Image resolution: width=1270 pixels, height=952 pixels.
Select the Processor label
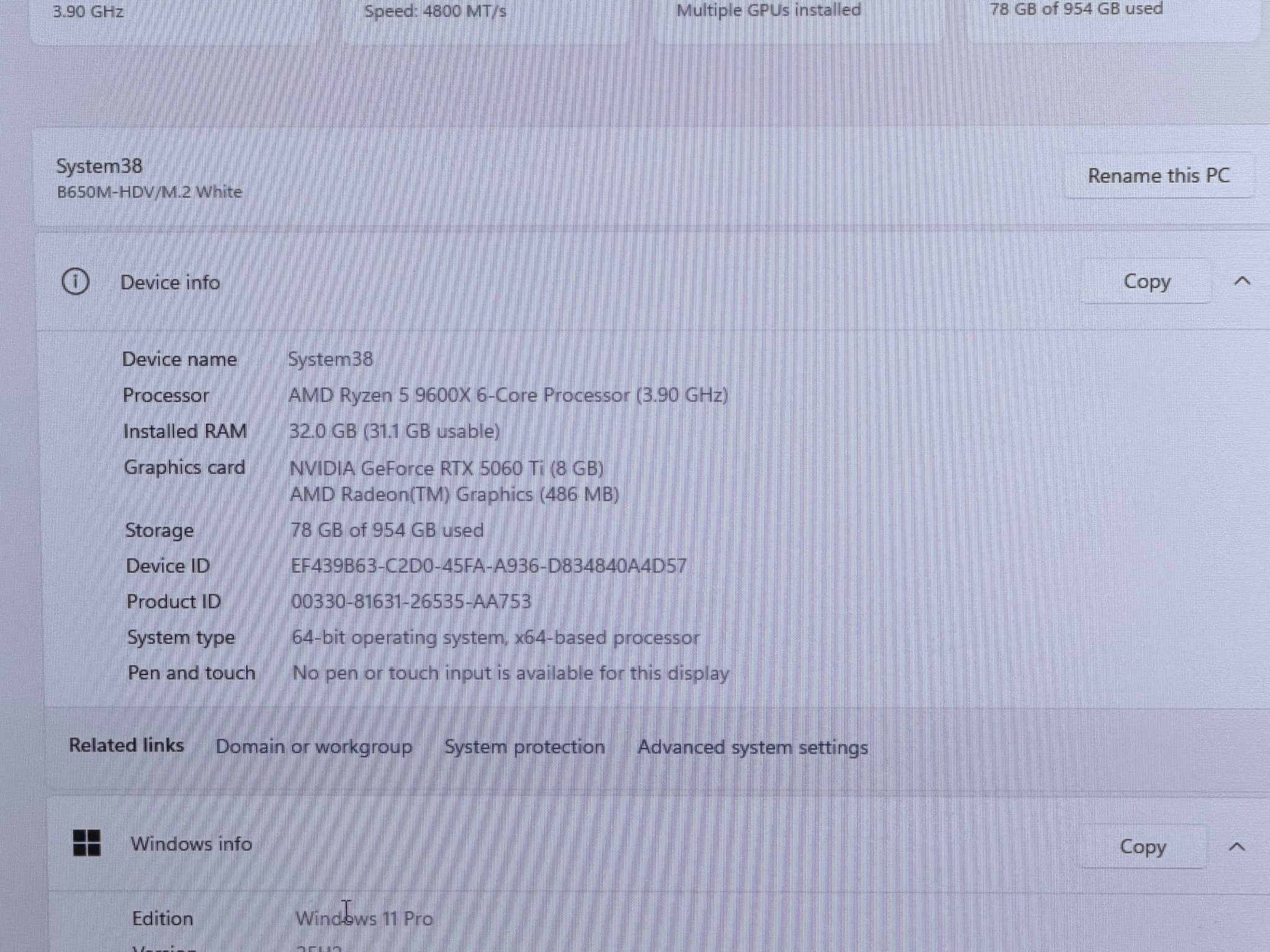click(166, 395)
